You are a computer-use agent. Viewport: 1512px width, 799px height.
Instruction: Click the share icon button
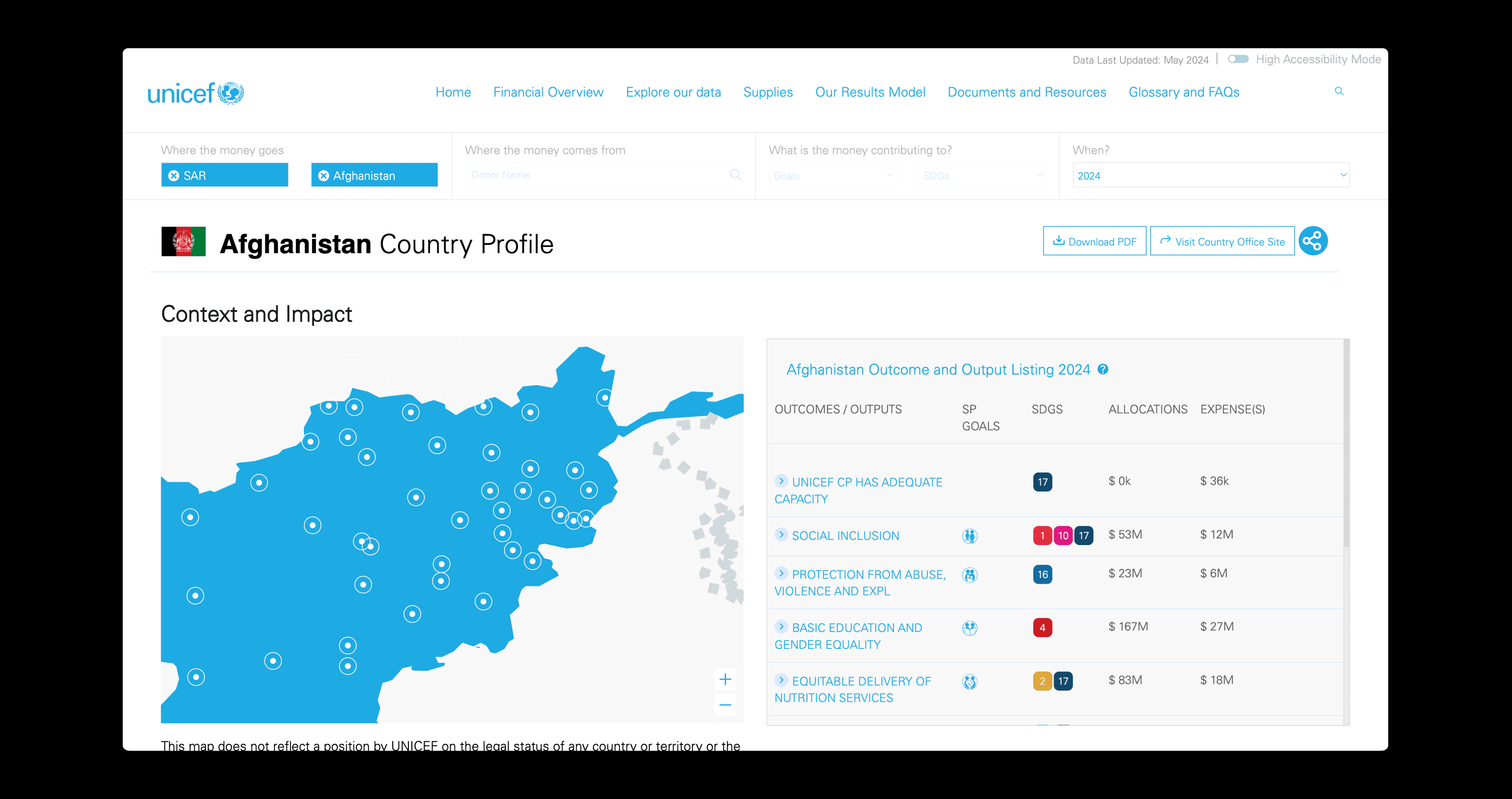1313,241
